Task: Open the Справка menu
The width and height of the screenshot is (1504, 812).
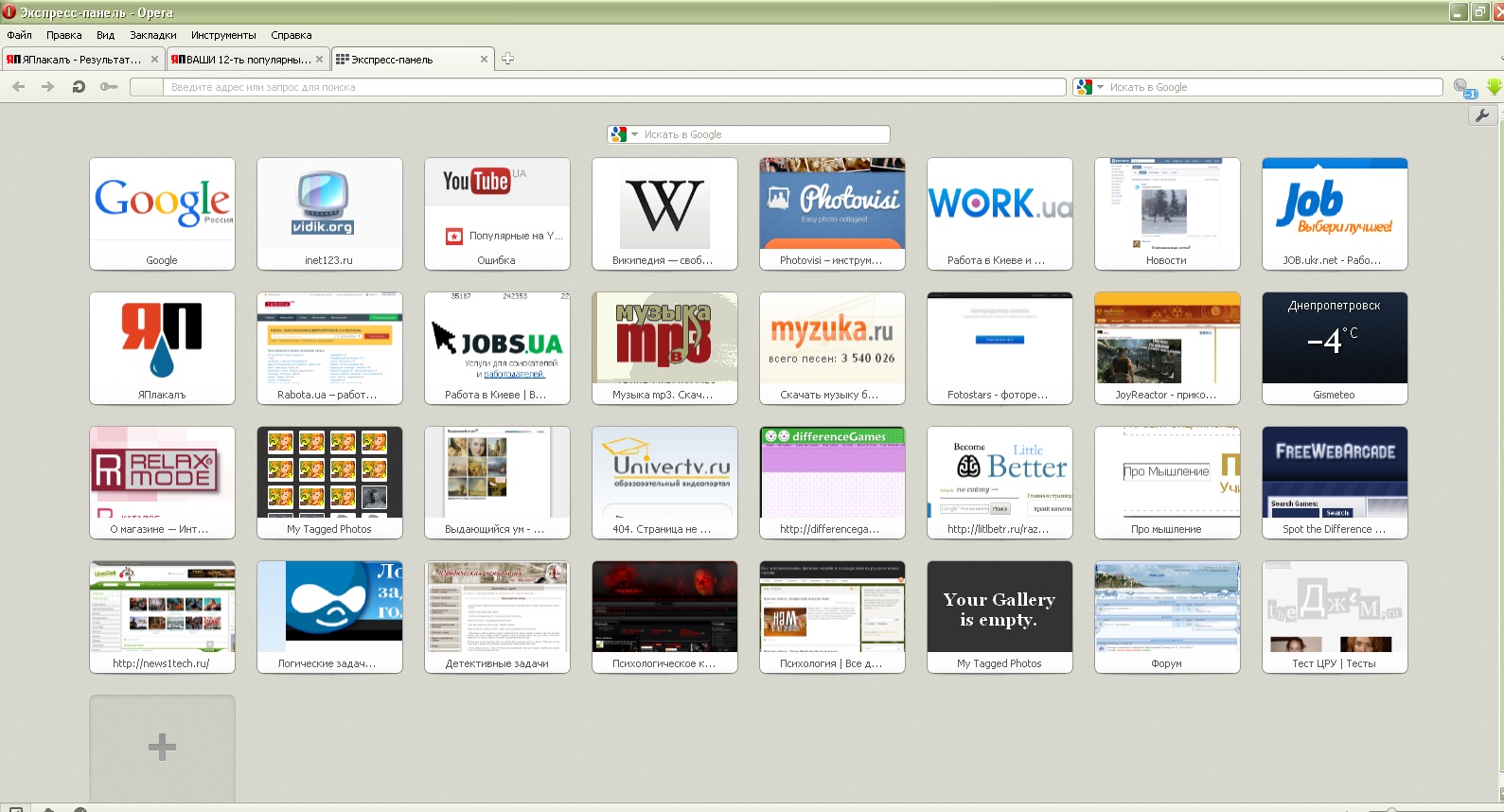Action: click(292, 35)
